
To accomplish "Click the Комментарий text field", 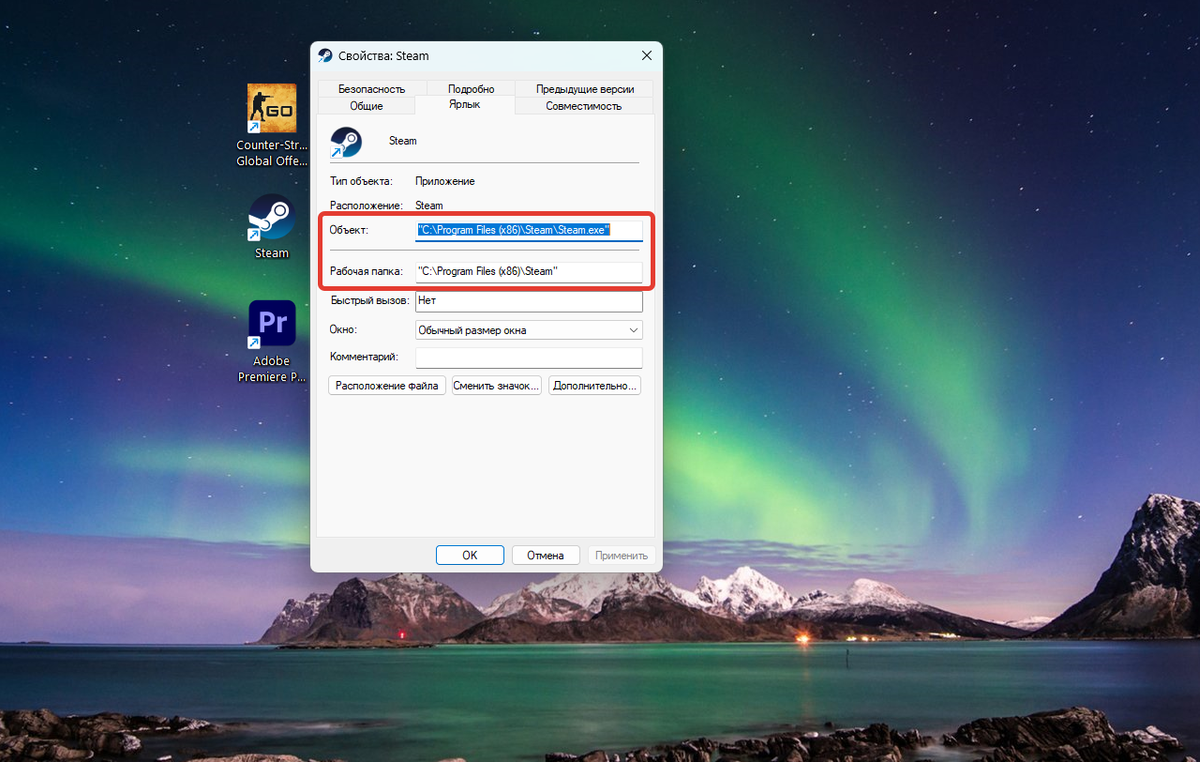I will (529, 357).
